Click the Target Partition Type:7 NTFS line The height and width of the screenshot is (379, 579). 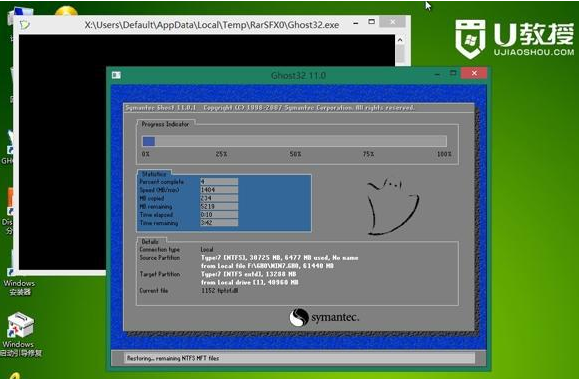point(249,274)
